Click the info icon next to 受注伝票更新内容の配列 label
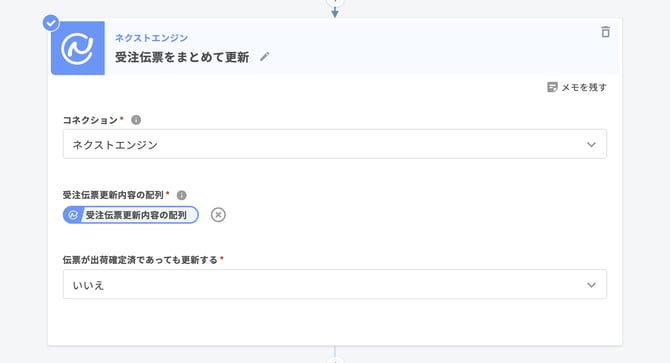Screen dimensions: 670x363 click(182, 195)
